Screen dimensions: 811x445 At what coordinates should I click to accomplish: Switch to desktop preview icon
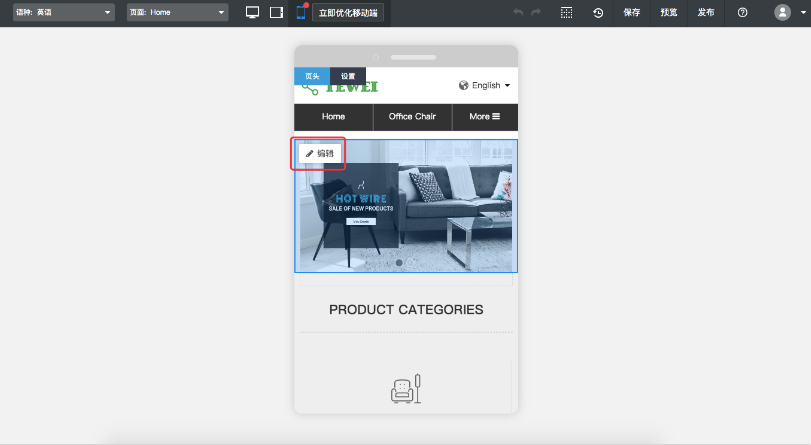click(x=252, y=13)
